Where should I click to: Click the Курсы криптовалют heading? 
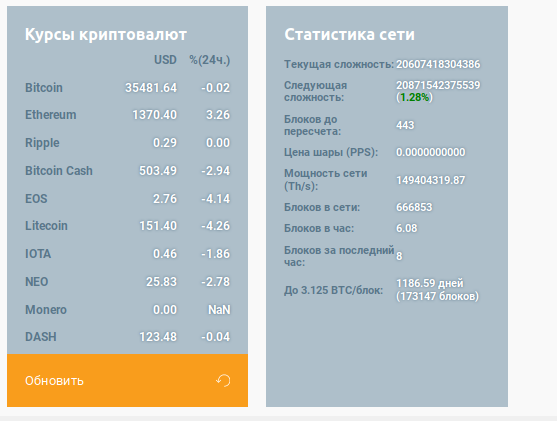(106, 35)
